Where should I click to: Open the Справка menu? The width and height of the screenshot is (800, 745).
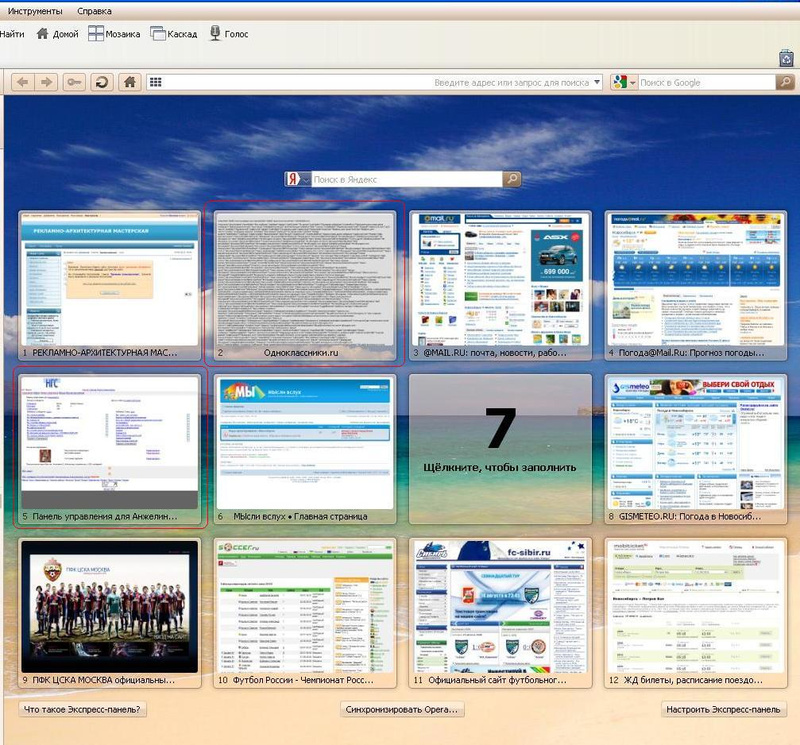point(94,11)
